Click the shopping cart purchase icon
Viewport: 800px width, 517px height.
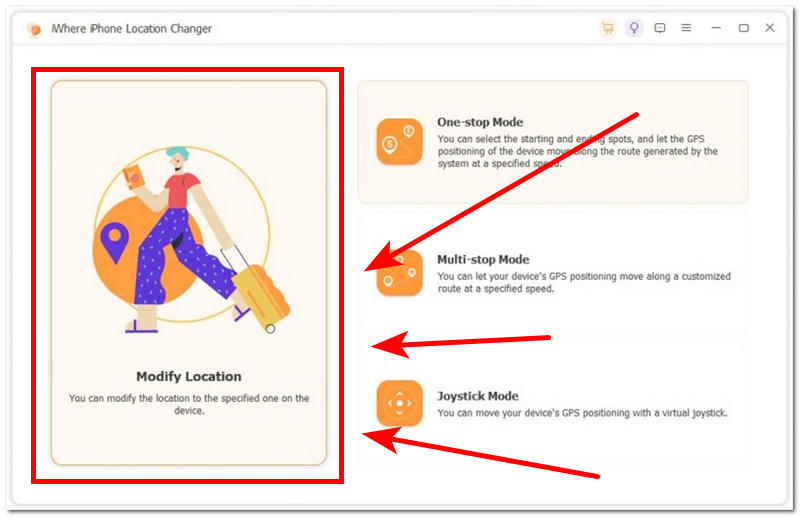click(607, 28)
